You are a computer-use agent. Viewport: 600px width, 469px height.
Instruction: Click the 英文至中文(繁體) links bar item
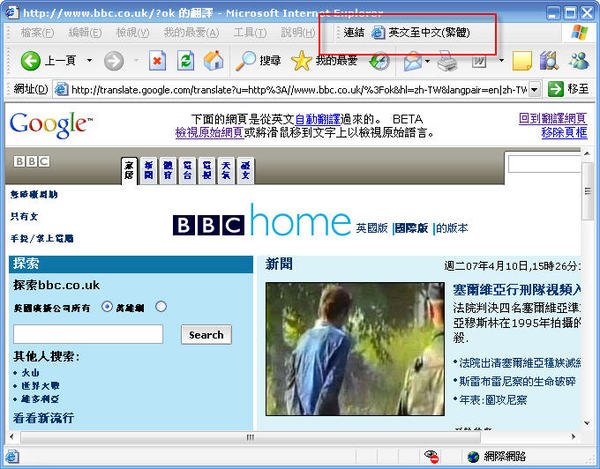421,33
